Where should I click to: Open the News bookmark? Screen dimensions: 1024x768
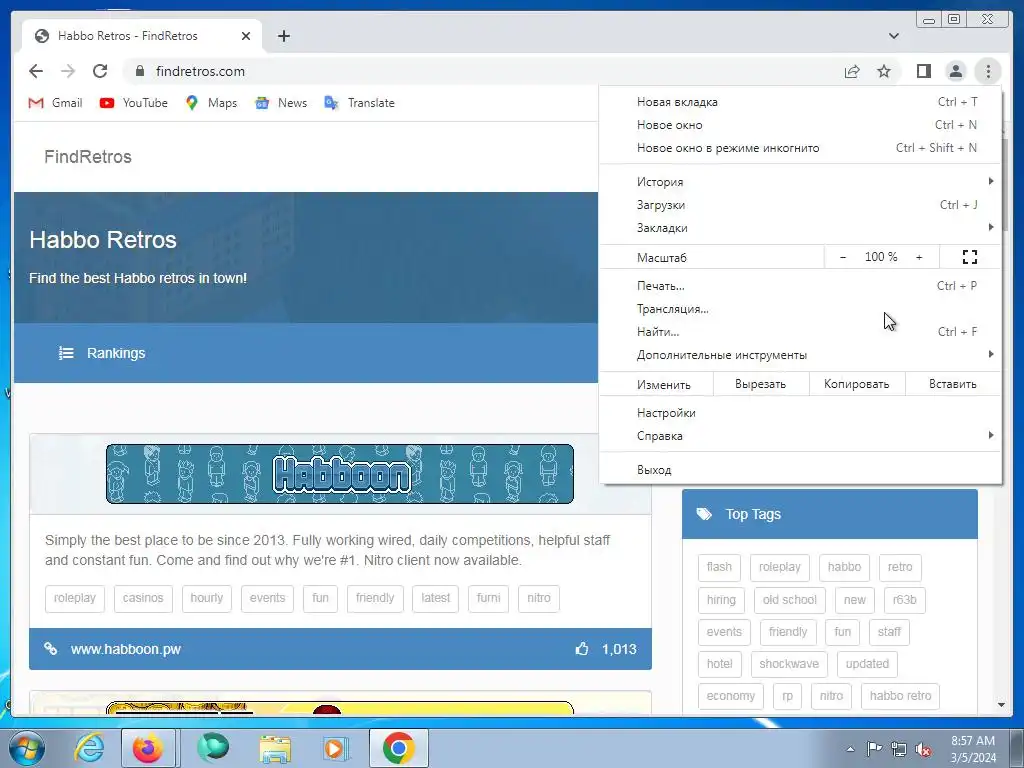point(281,103)
